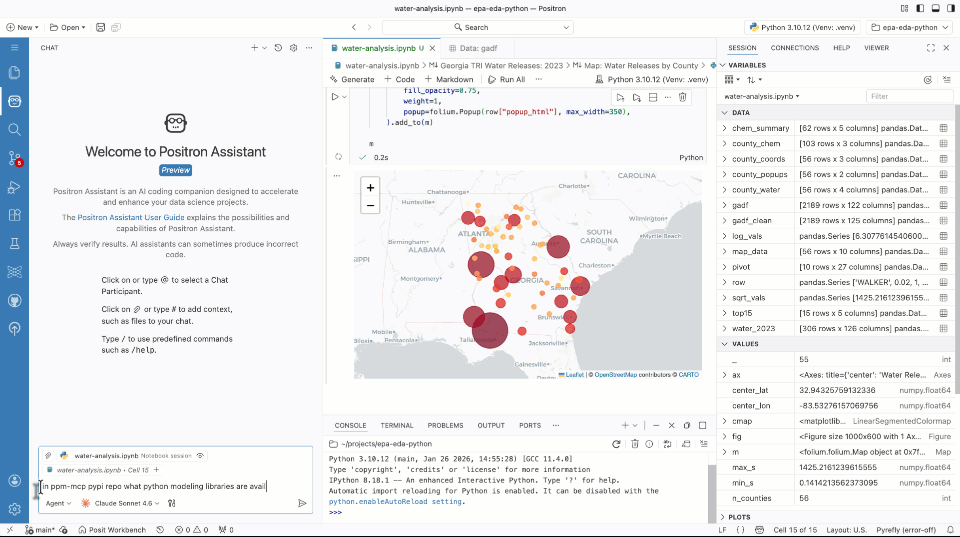Screen dimensions: 960x537
Task: Open data viewer for chem_summary variable
Action: pos(943,128)
